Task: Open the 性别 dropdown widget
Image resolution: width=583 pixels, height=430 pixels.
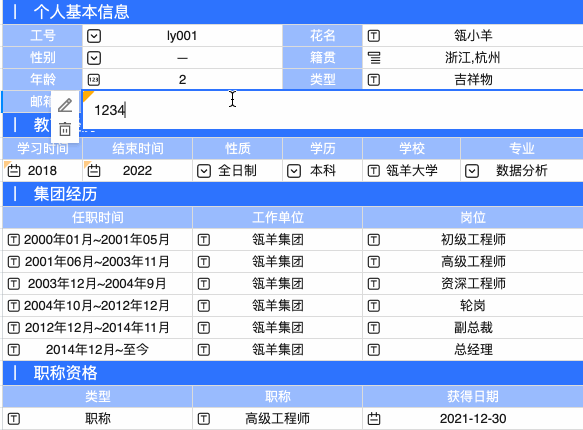Action: (x=94, y=58)
